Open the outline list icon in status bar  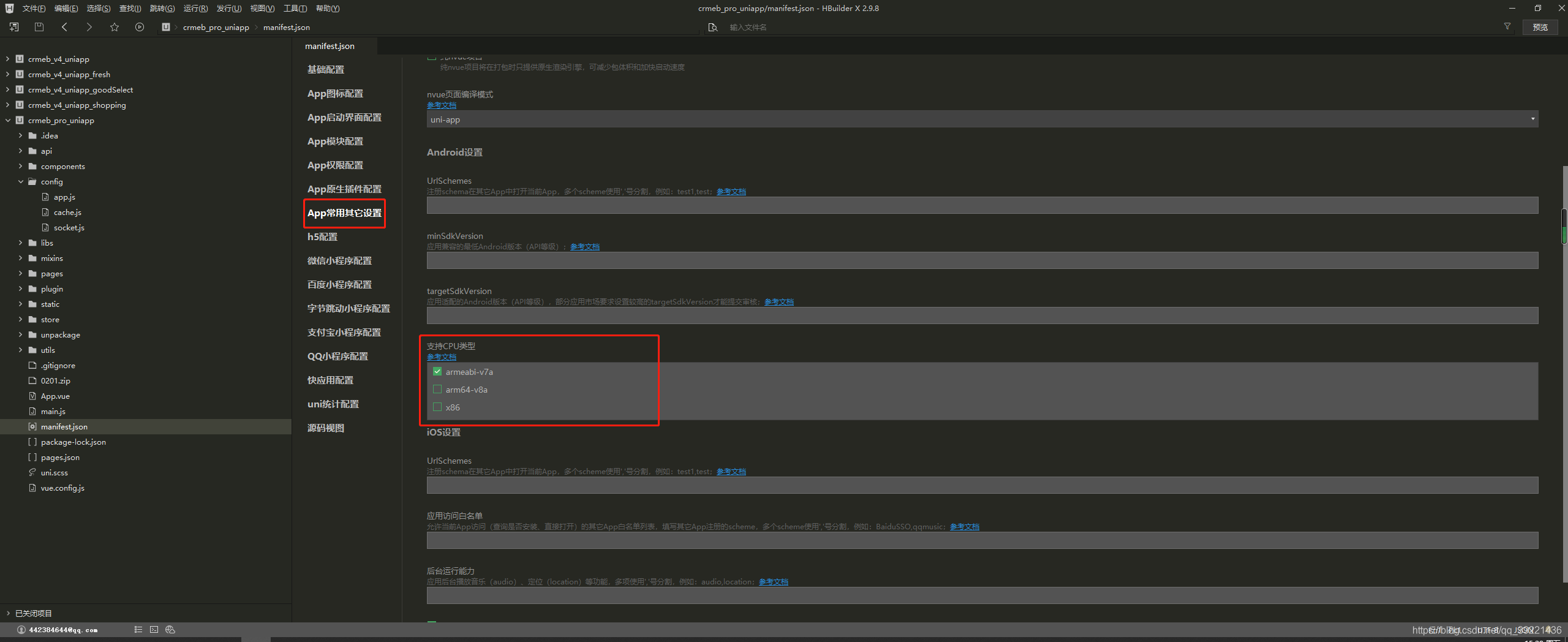pos(138,630)
